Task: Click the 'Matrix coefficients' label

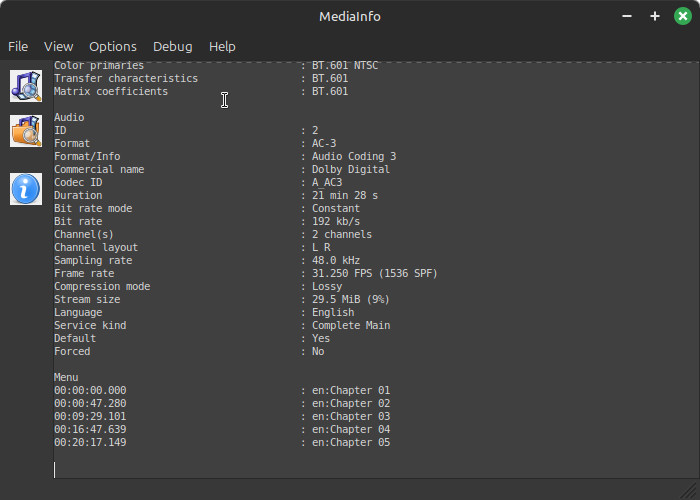Action: [111, 91]
